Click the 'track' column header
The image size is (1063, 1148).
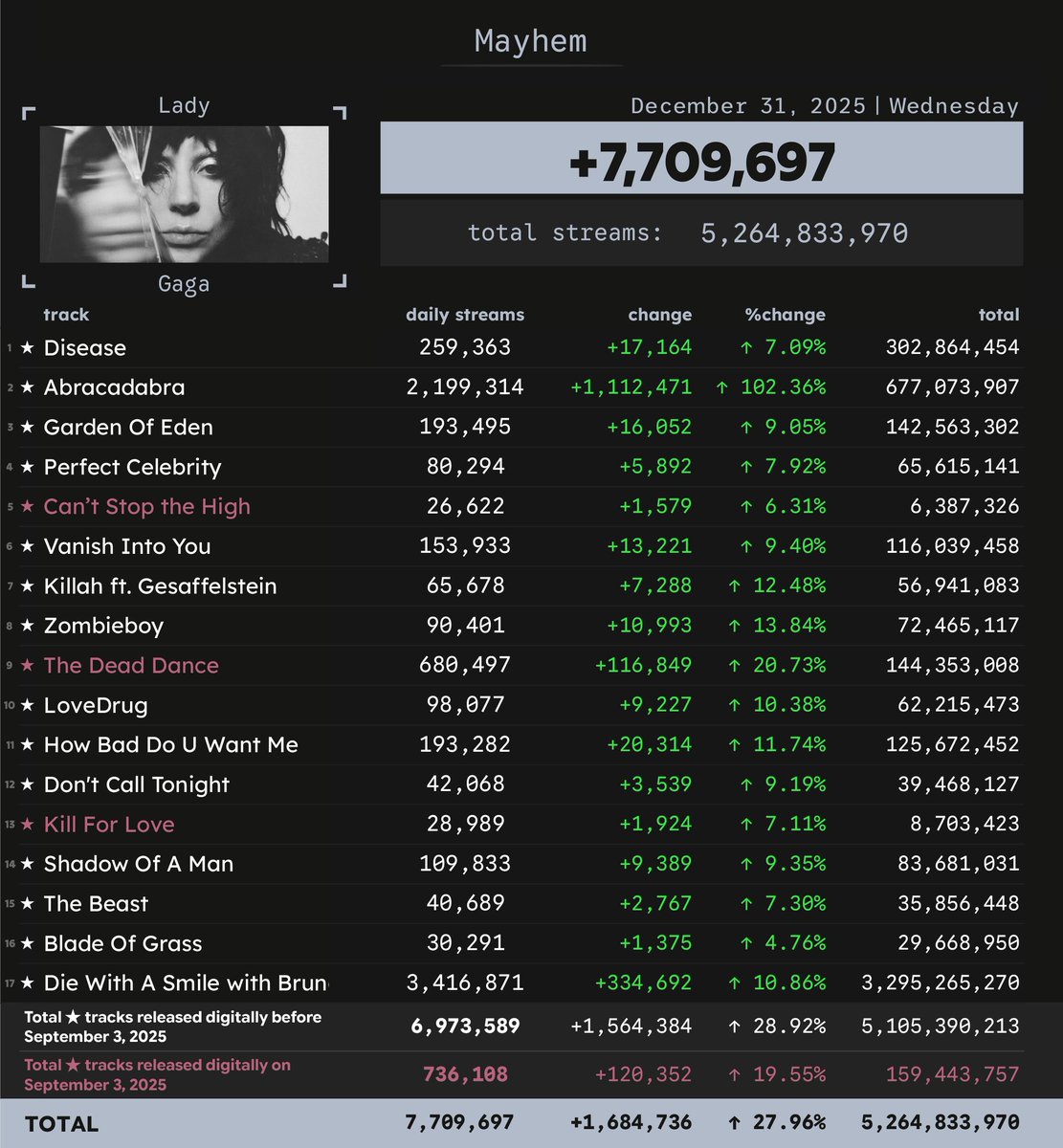point(66,315)
